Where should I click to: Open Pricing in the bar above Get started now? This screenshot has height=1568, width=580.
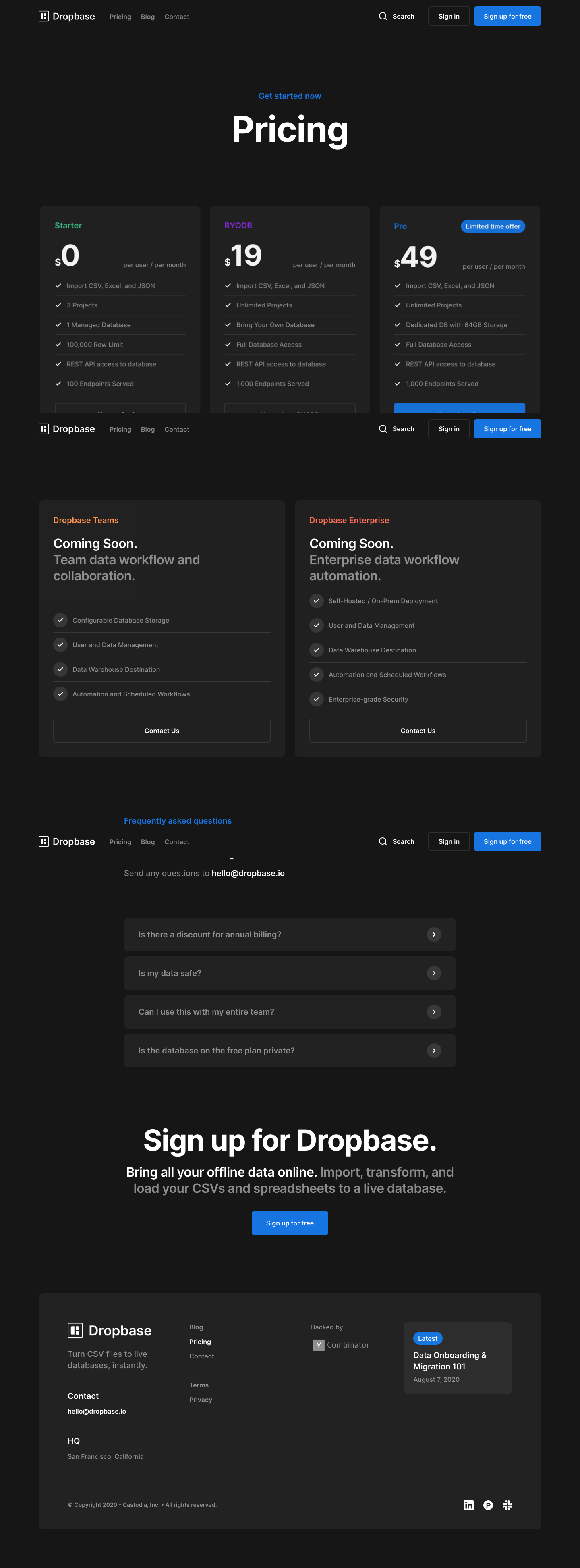[120, 17]
